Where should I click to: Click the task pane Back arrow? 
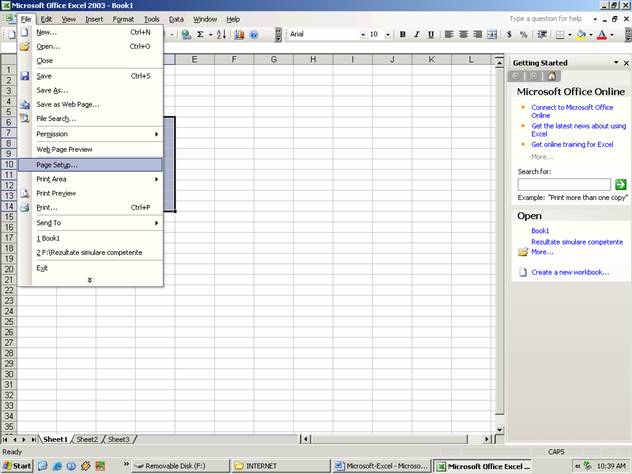click(x=516, y=76)
